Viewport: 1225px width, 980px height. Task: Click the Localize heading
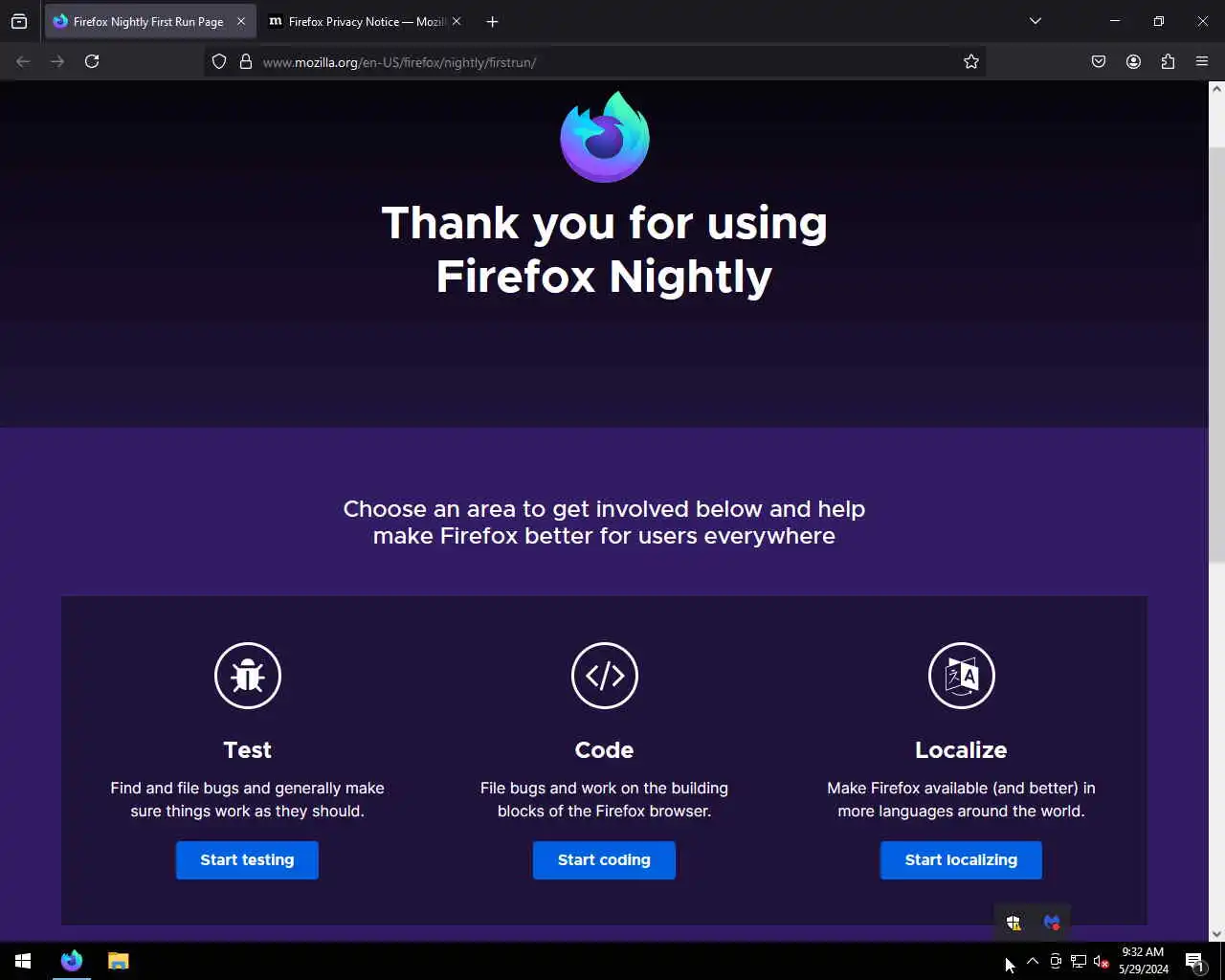coord(961,750)
